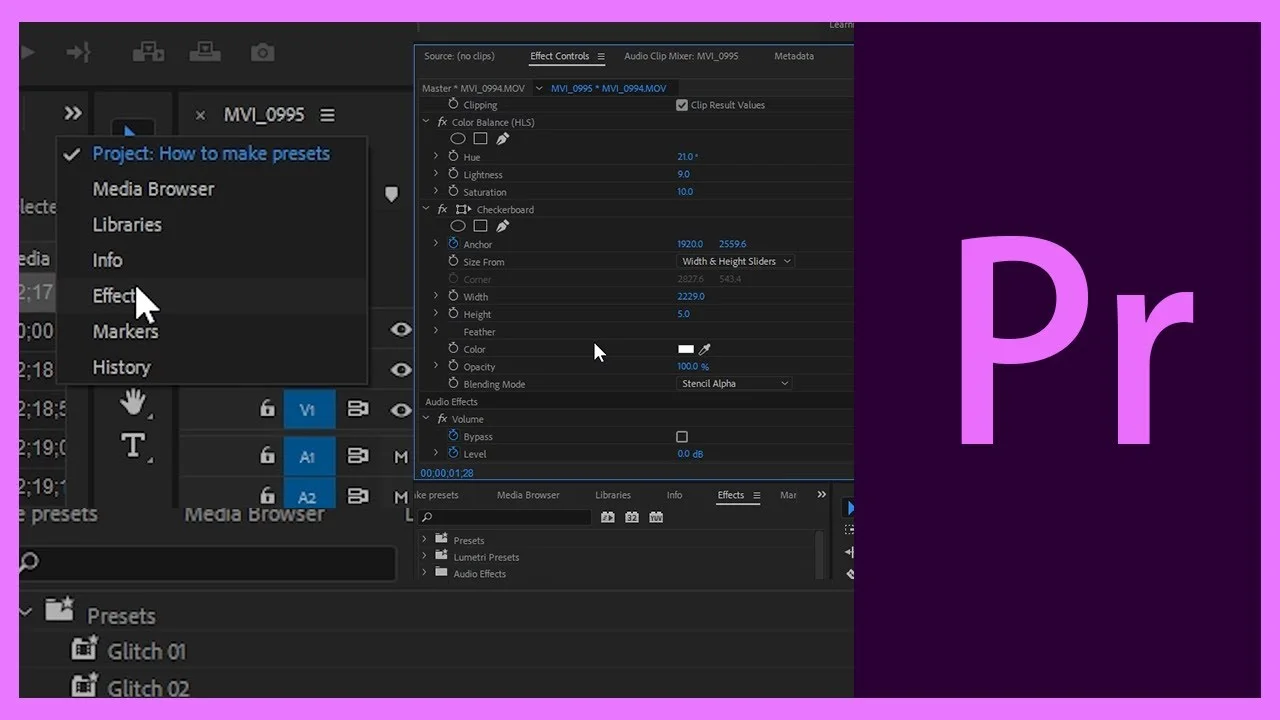Image resolution: width=1280 pixels, height=720 pixels.
Task: Expand the Feather property
Action: click(x=436, y=331)
